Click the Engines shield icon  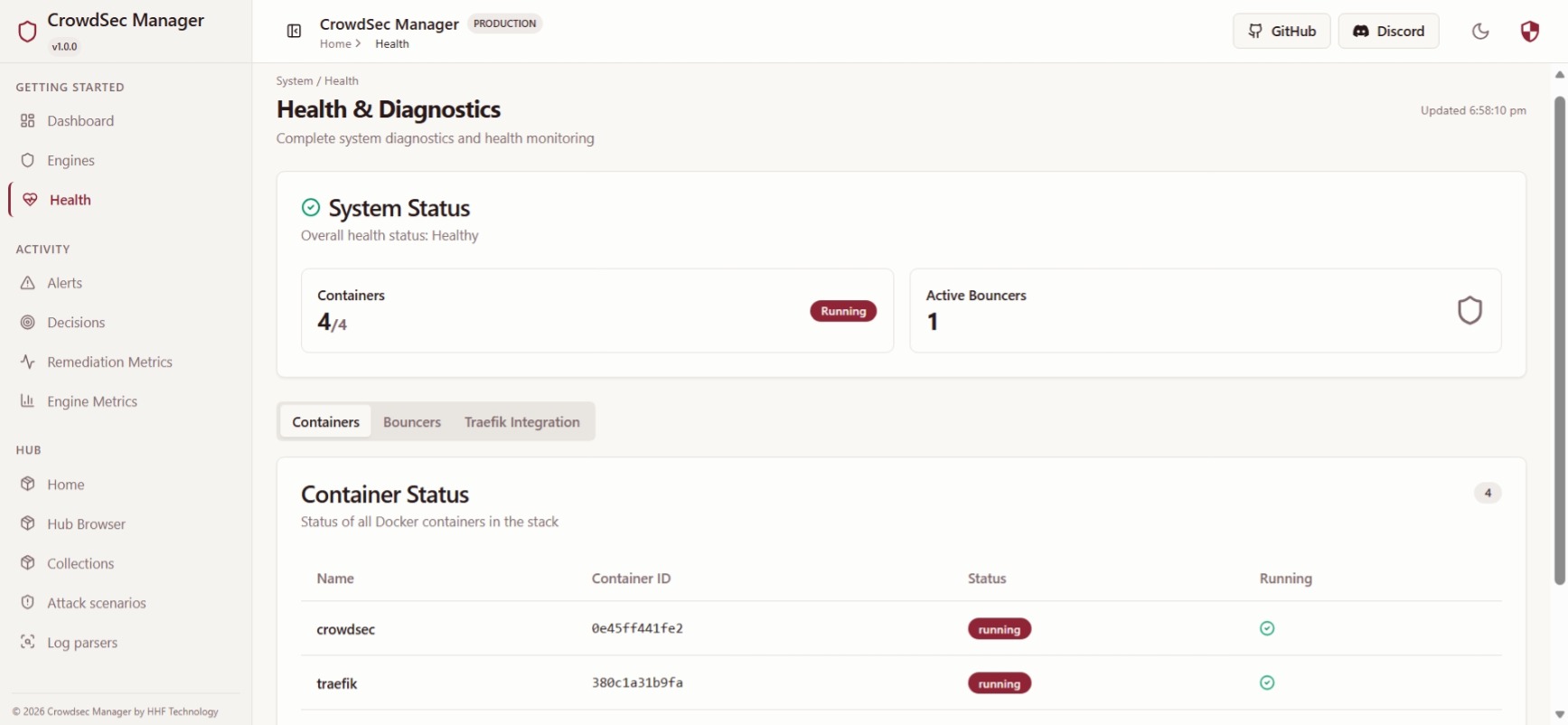(x=28, y=160)
